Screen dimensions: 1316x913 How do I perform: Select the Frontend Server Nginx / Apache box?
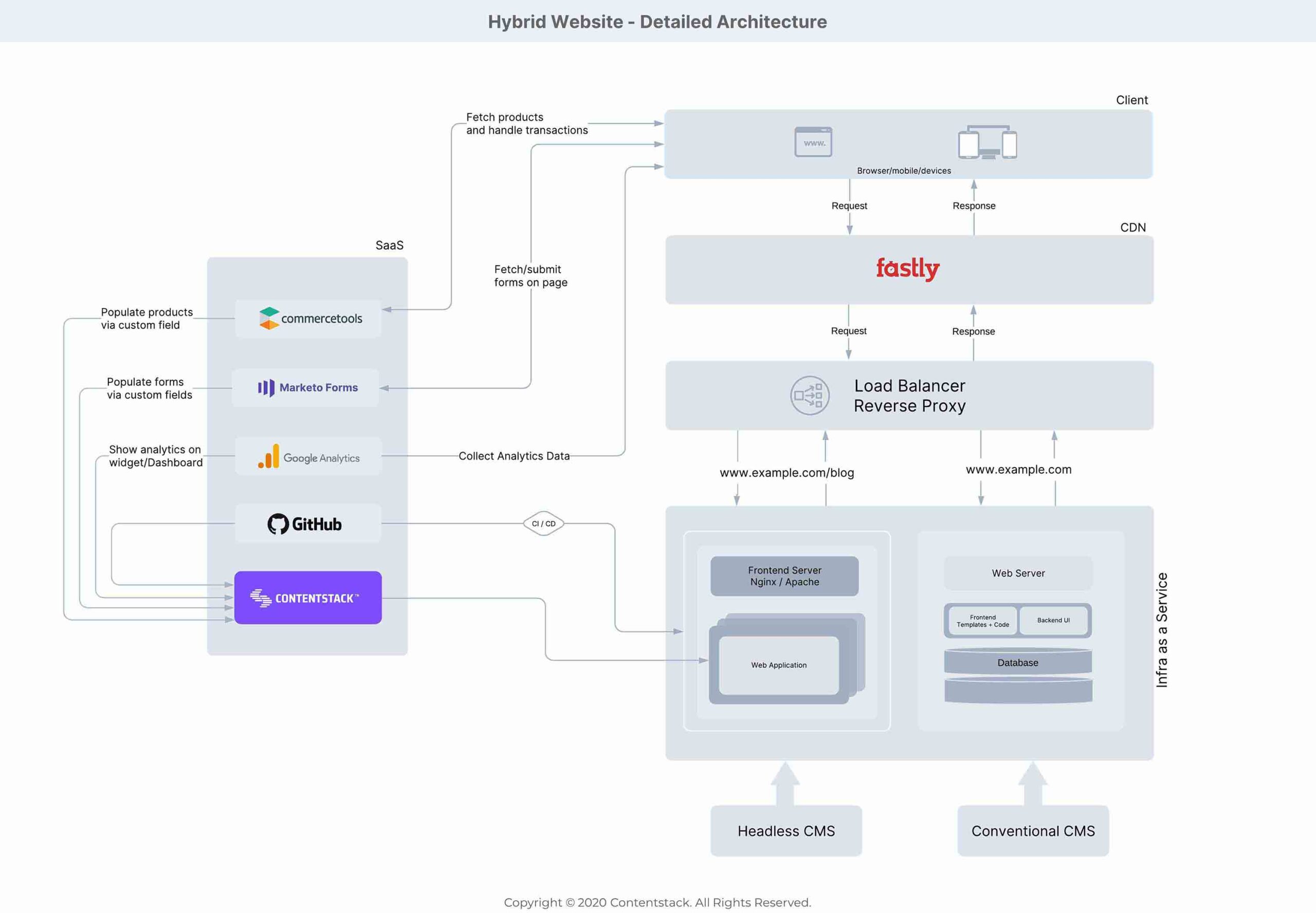[x=784, y=576]
